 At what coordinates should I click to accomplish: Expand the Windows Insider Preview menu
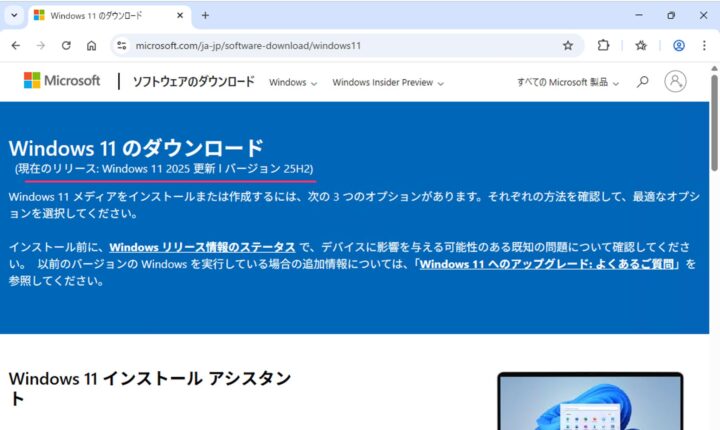point(388,83)
